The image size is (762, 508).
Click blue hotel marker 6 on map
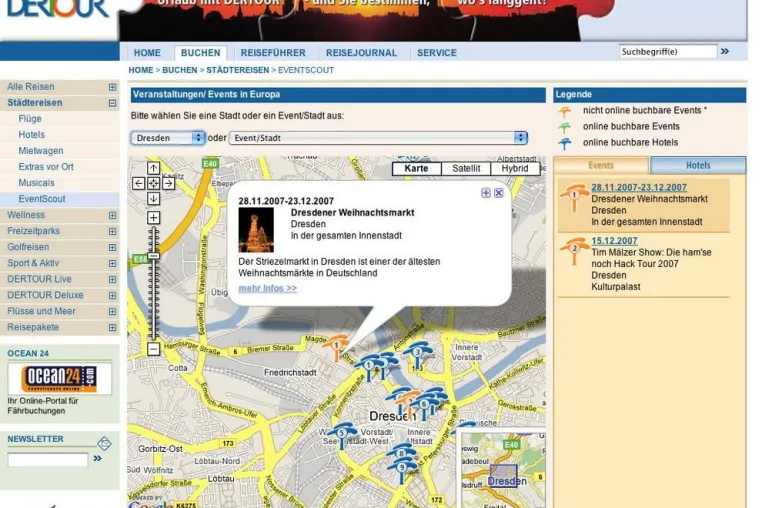[x=424, y=406]
